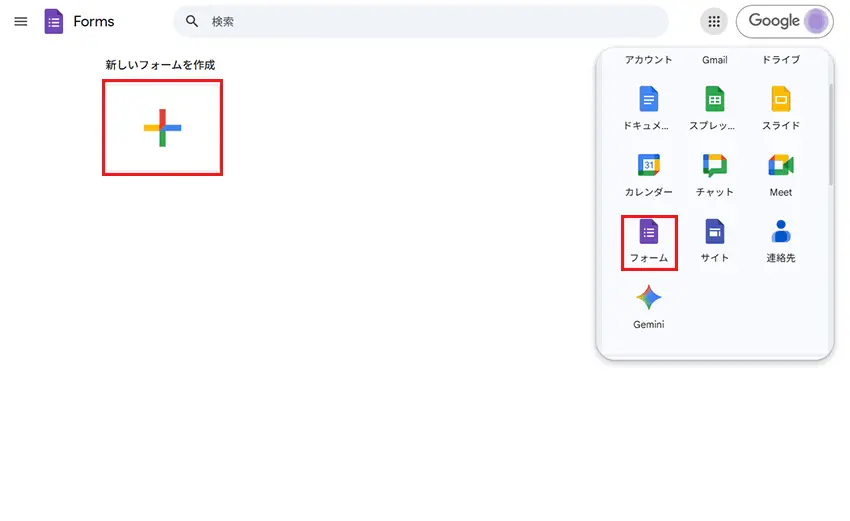The height and width of the screenshot is (521, 850).
Task: Click the Gmail label in apps panel
Action: tap(714, 60)
